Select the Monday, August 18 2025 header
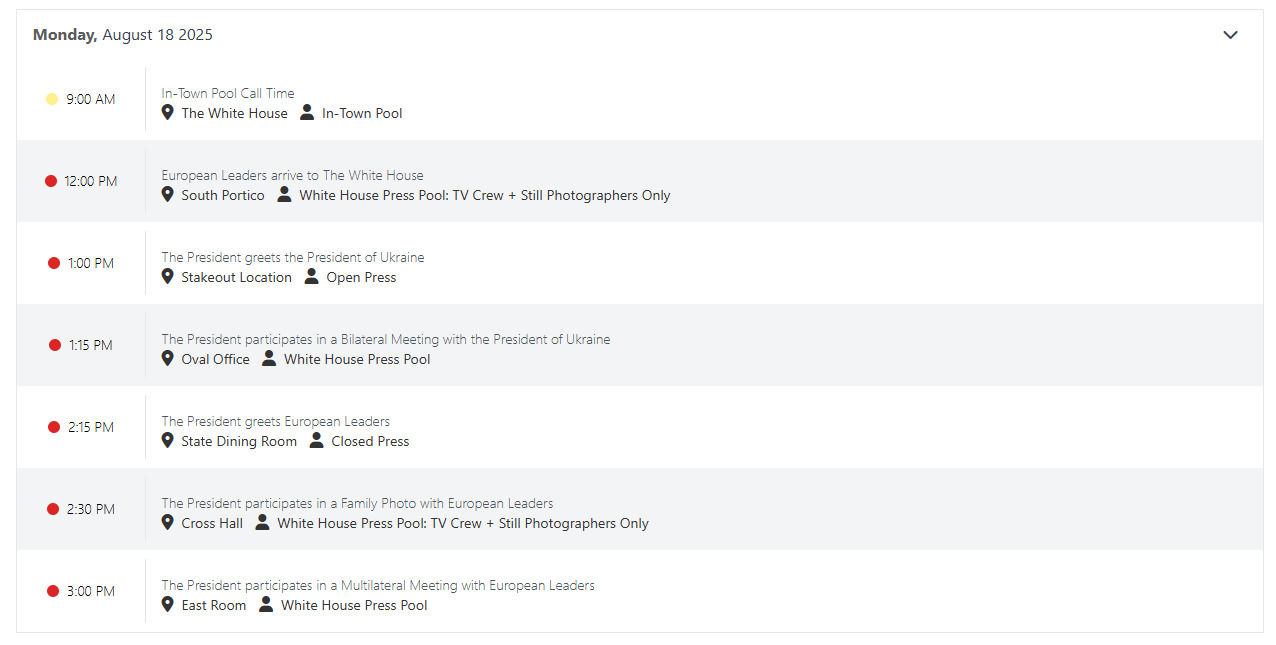Image resolution: width=1276 pixels, height=645 pixels. (123, 35)
